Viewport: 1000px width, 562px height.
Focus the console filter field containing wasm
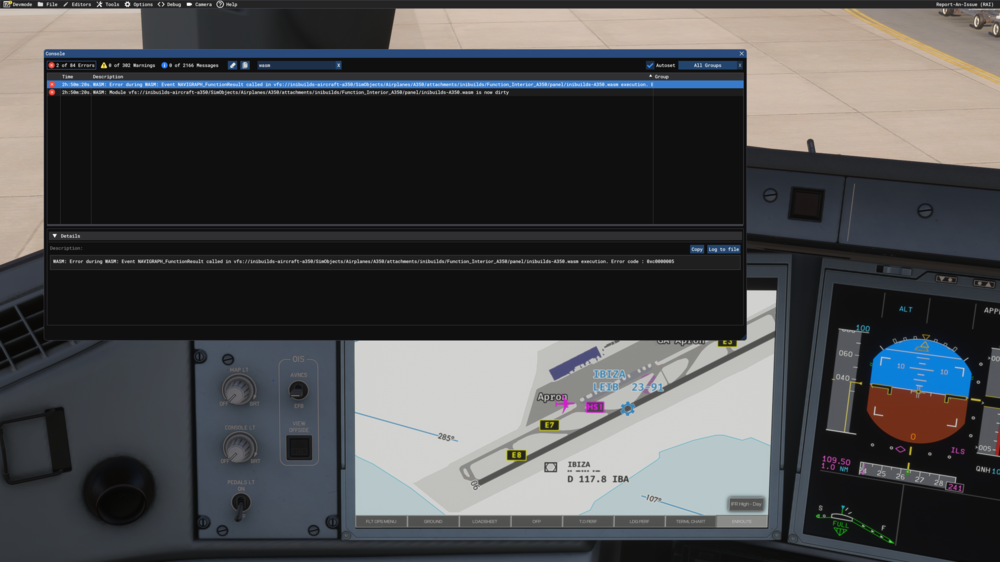[296, 65]
